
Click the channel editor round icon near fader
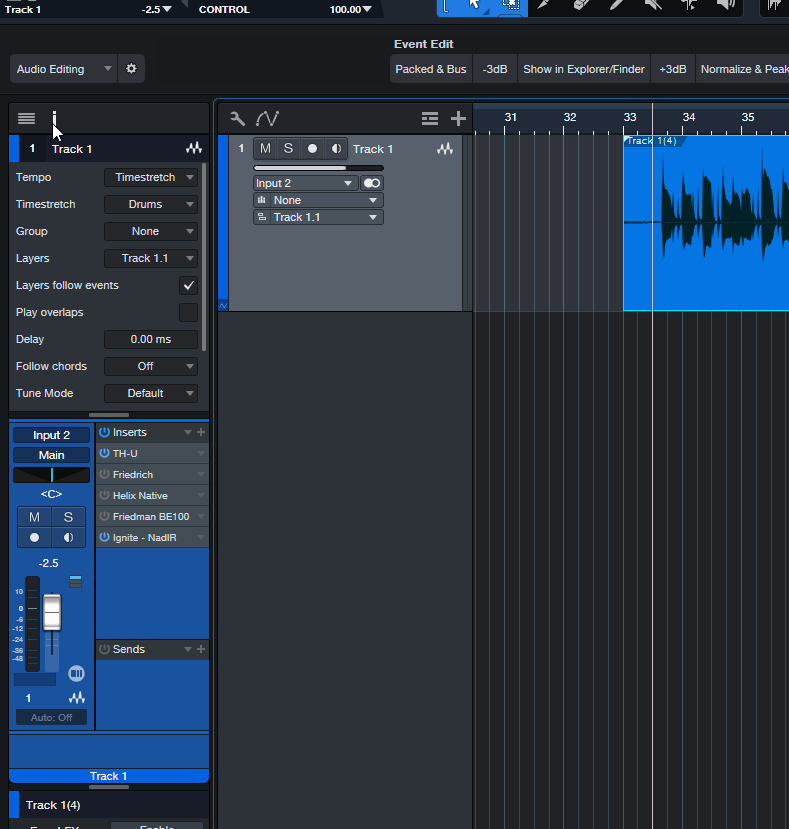click(76, 673)
